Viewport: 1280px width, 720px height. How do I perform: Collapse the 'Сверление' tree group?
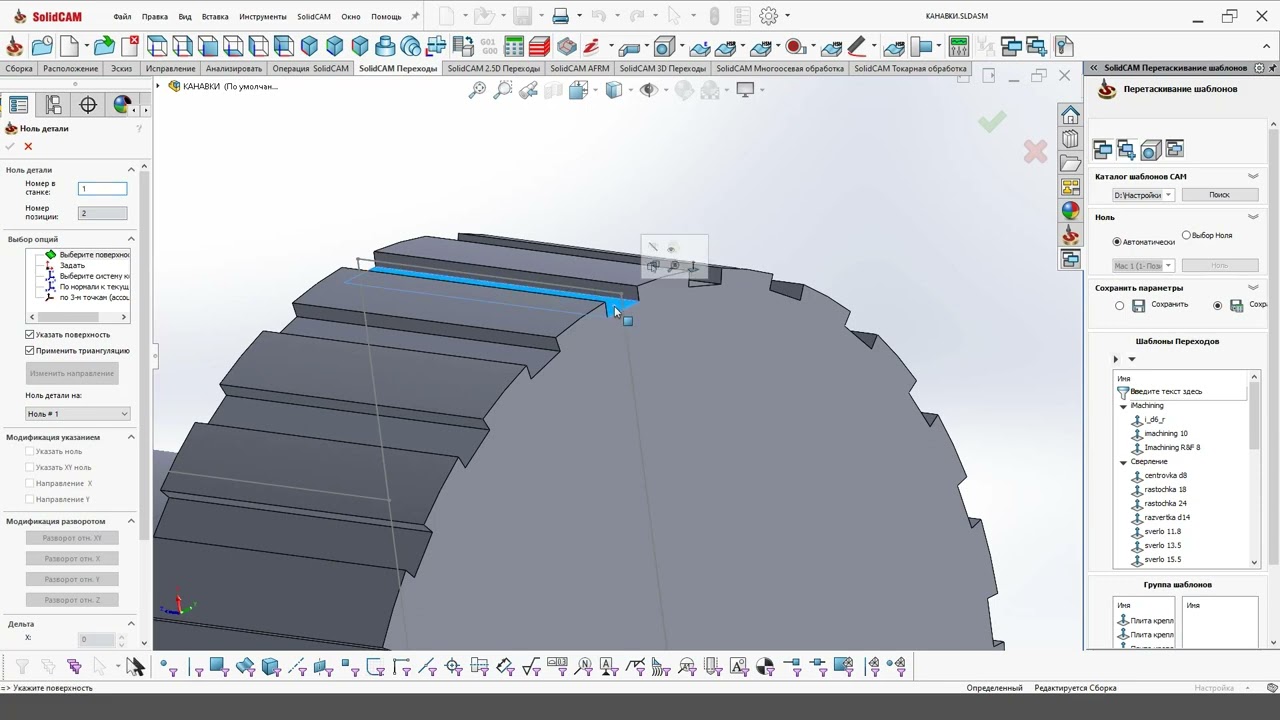[x=1123, y=462]
